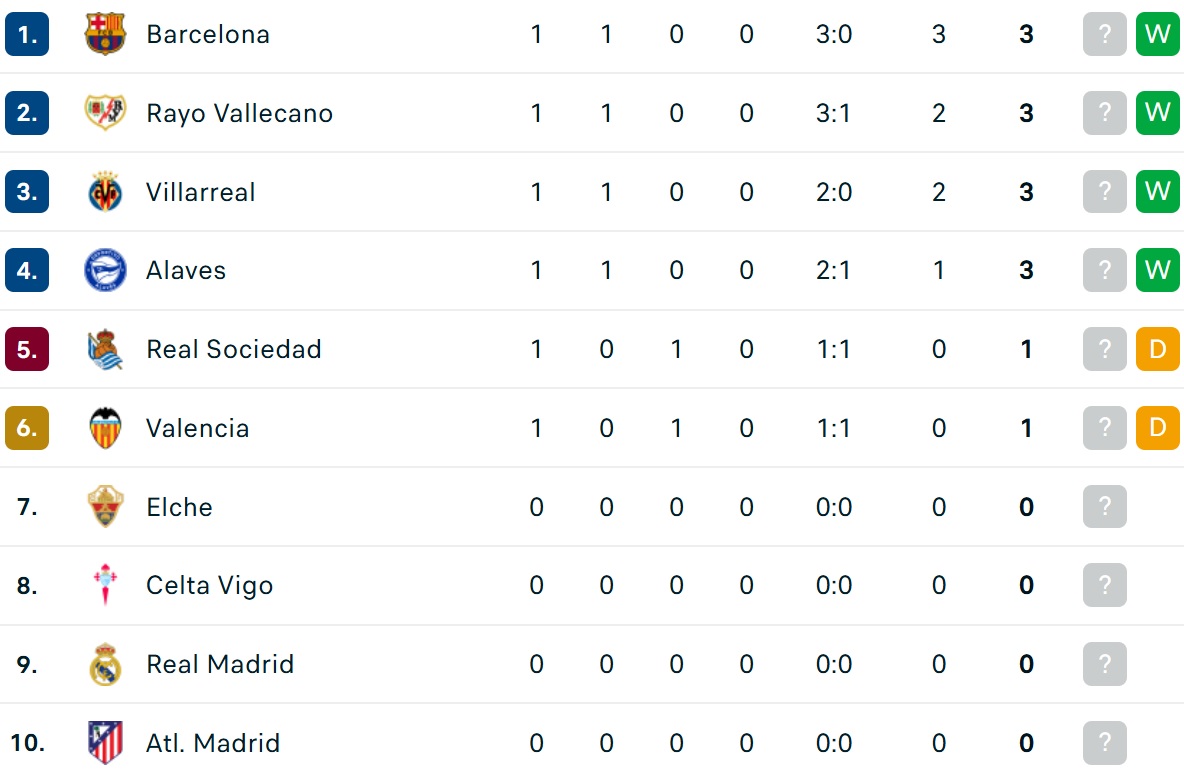Open the Barcelona team link
The height and width of the screenshot is (770, 1184).
[x=208, y=34]
